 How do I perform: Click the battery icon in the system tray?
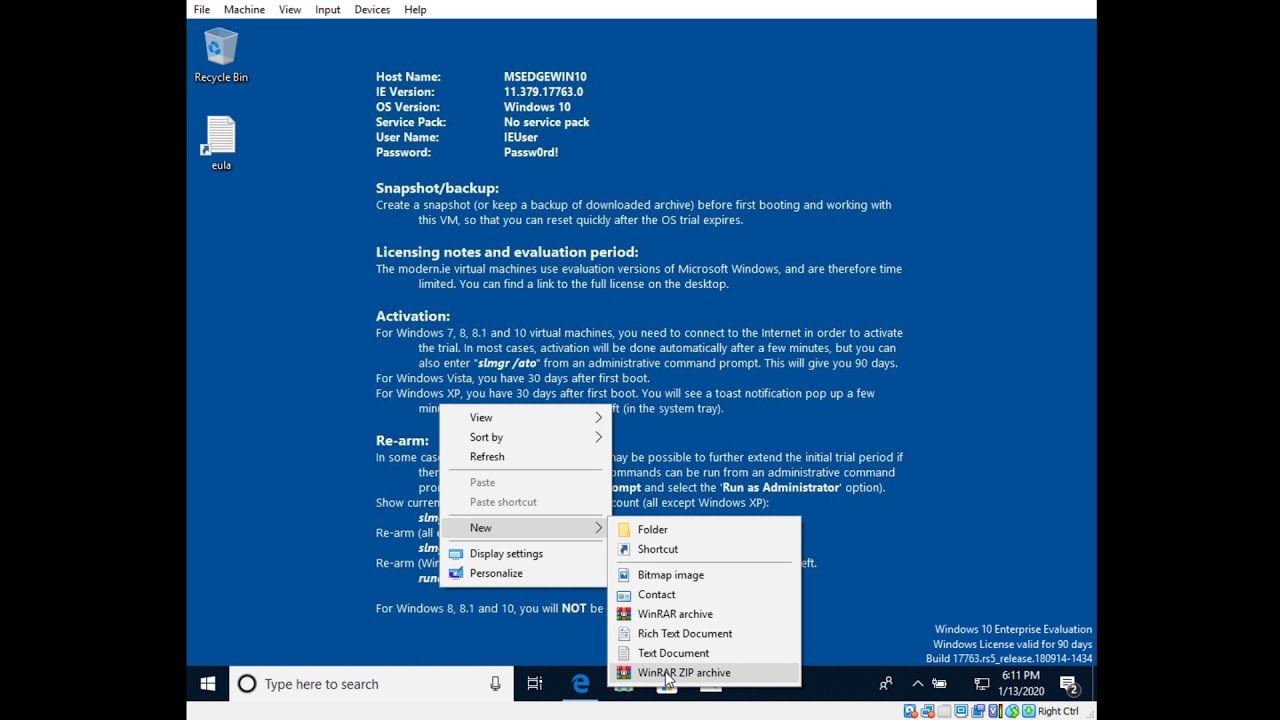click(939, 684)
